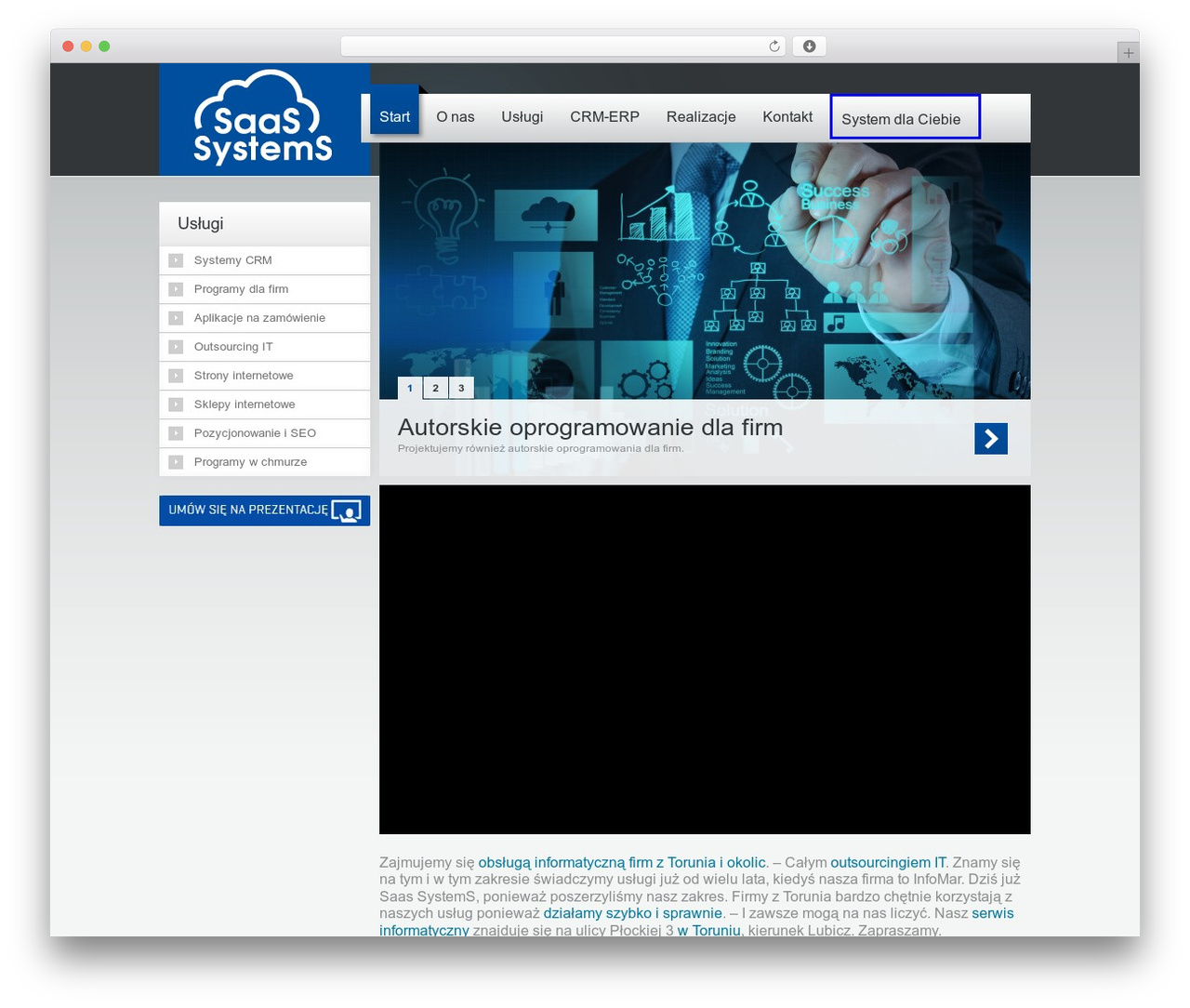Screen dimensions: 1190x1008
Task: Click the arrow icon beside Sklepy internetowe
Action: [176, 405]
